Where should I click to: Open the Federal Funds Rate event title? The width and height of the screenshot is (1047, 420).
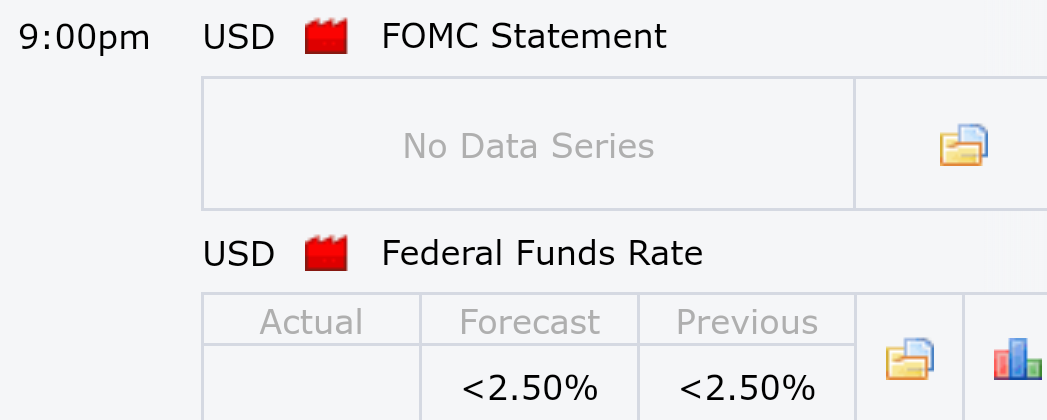click(x=542, y=253)
